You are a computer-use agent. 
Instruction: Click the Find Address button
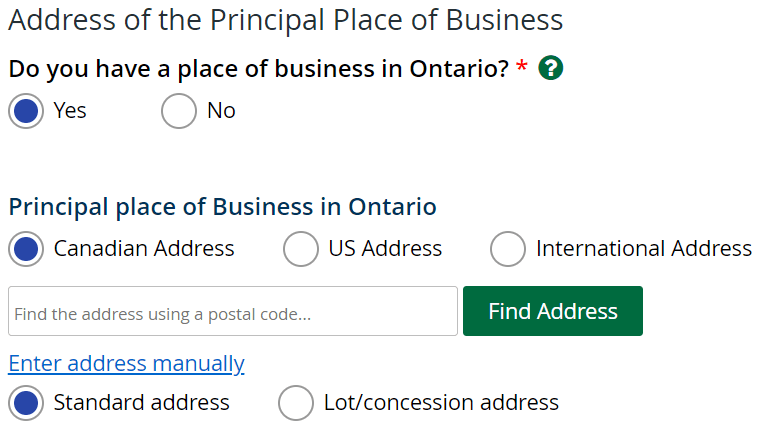click(x=553, y=311)
